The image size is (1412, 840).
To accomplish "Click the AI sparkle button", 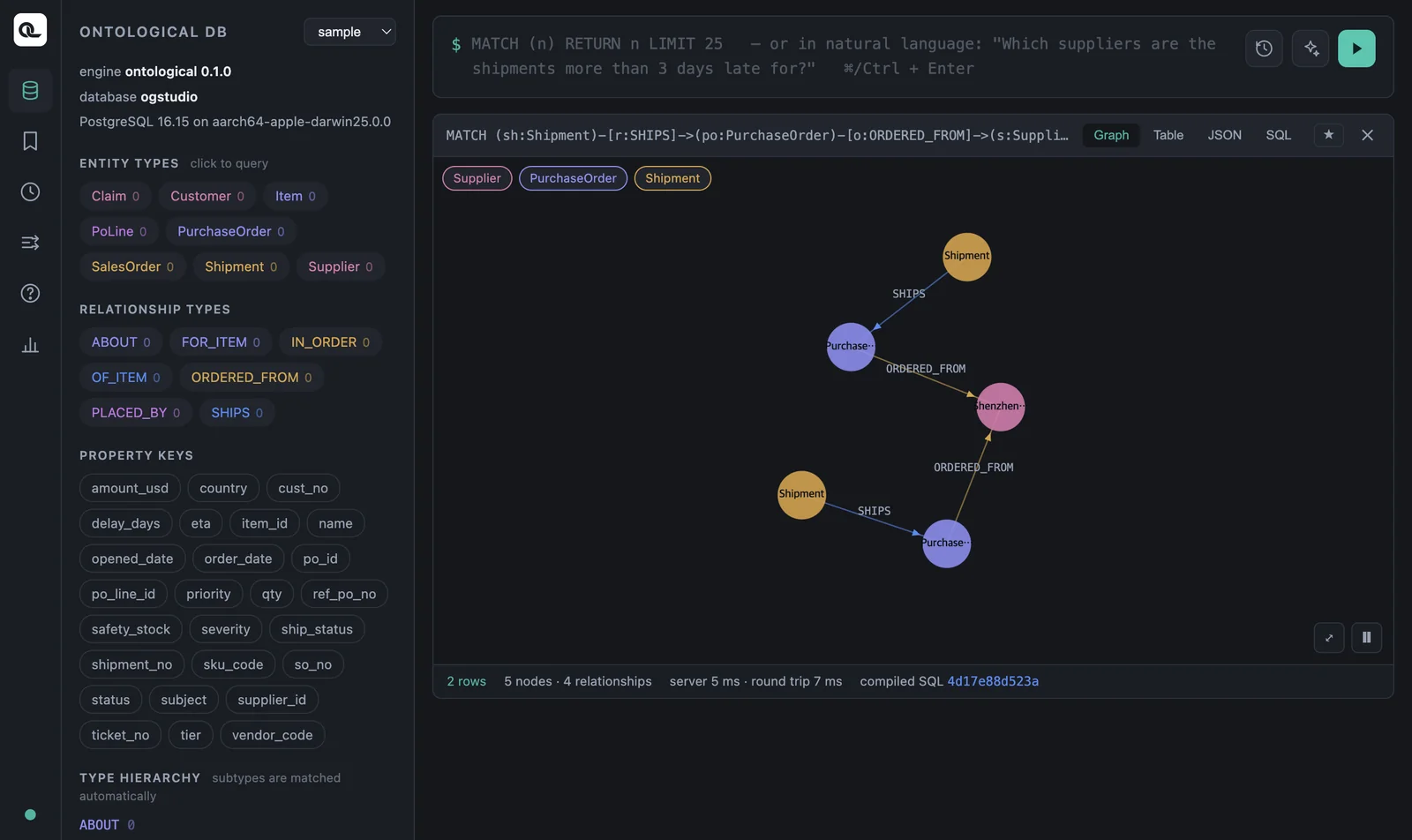I will pos(1311,49).
